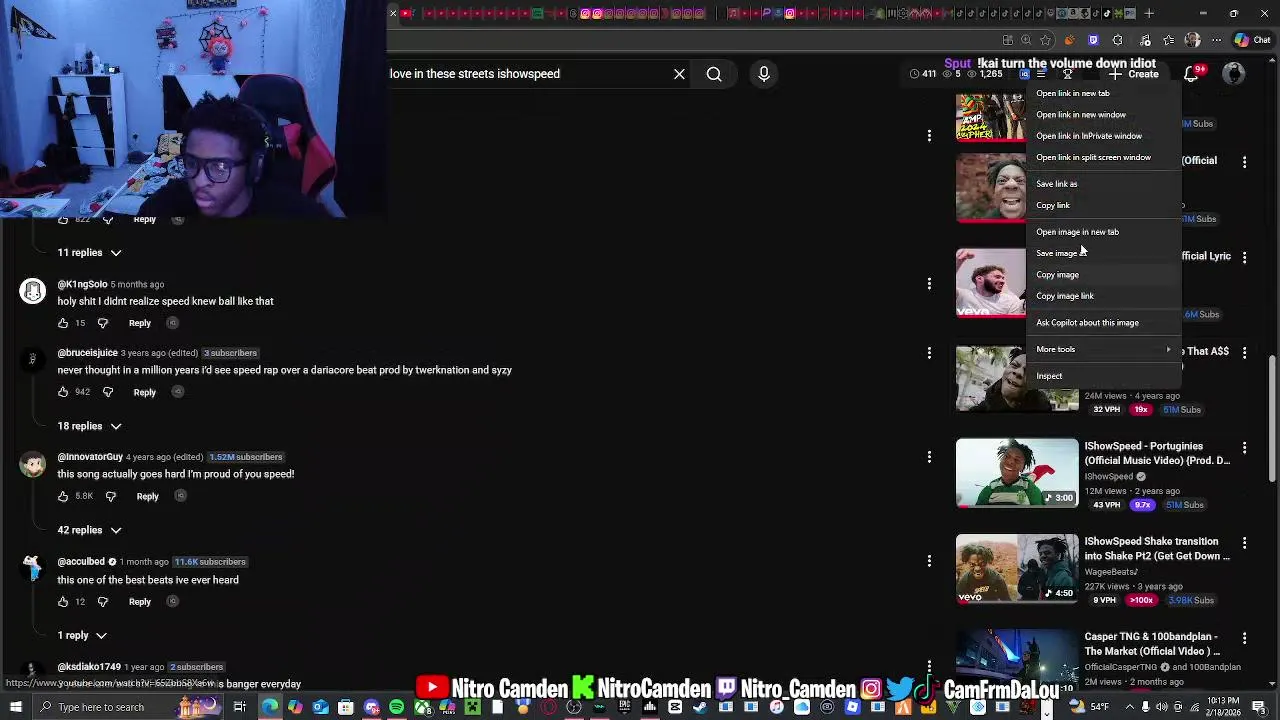
Task: Click the YouTube search magnifier button
Action: 714,74
